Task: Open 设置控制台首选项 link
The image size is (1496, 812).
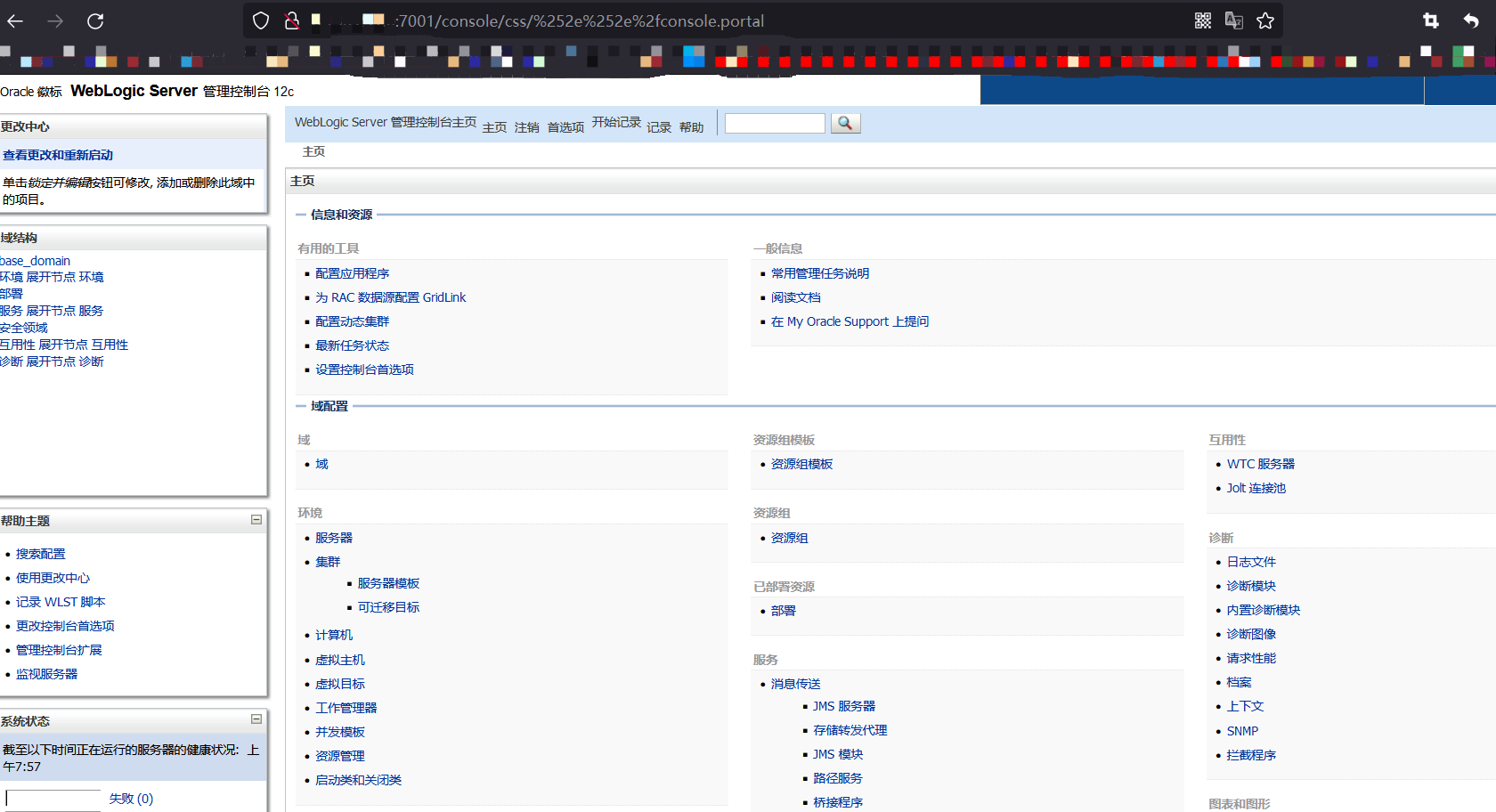Action: tap(364, 369)
